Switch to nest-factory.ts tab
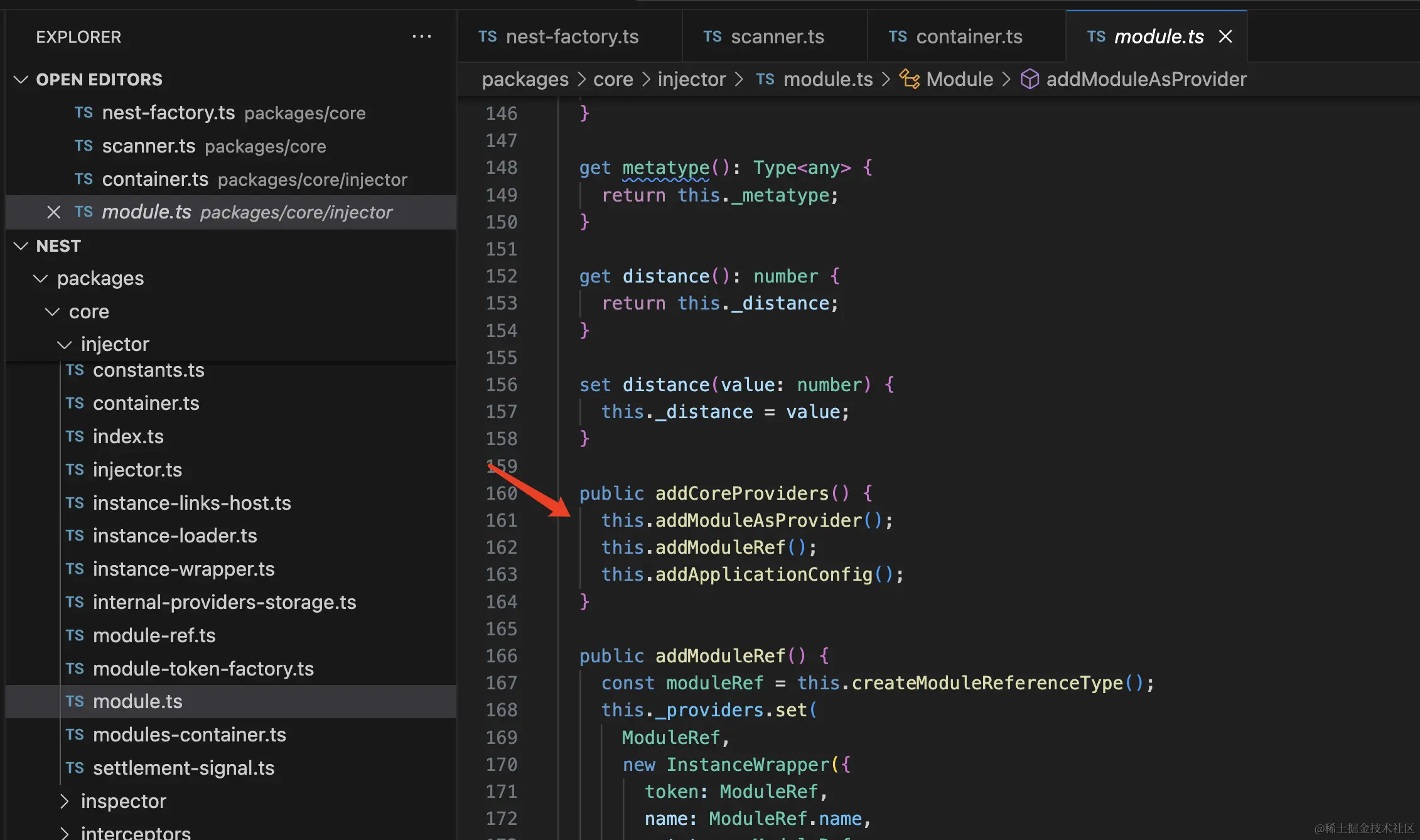Image resolution: width=1420 pixels, height=840 pixels. coord(569,36)
